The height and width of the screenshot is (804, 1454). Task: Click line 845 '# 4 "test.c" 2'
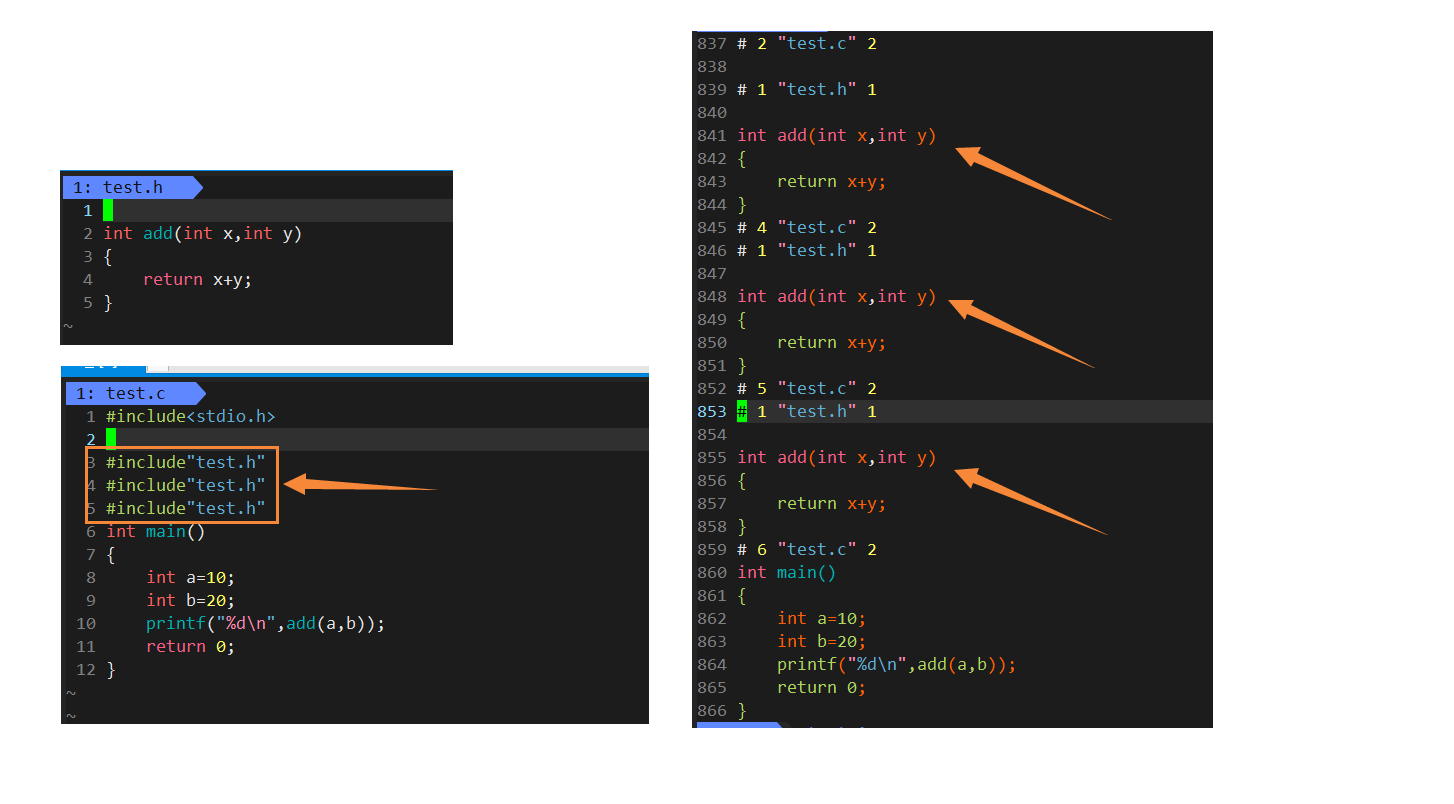tap(807, 227)
